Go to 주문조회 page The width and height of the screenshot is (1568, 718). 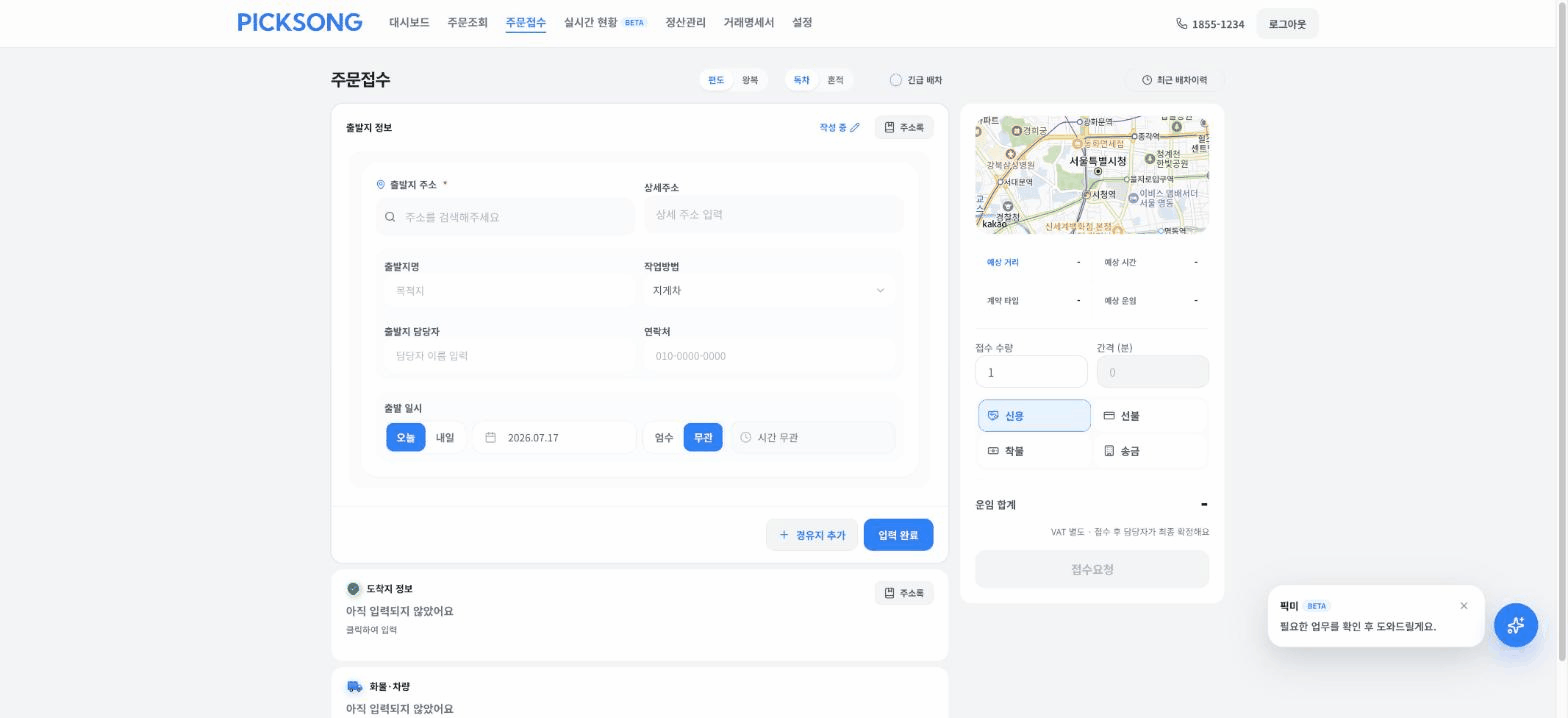[467, 22]
